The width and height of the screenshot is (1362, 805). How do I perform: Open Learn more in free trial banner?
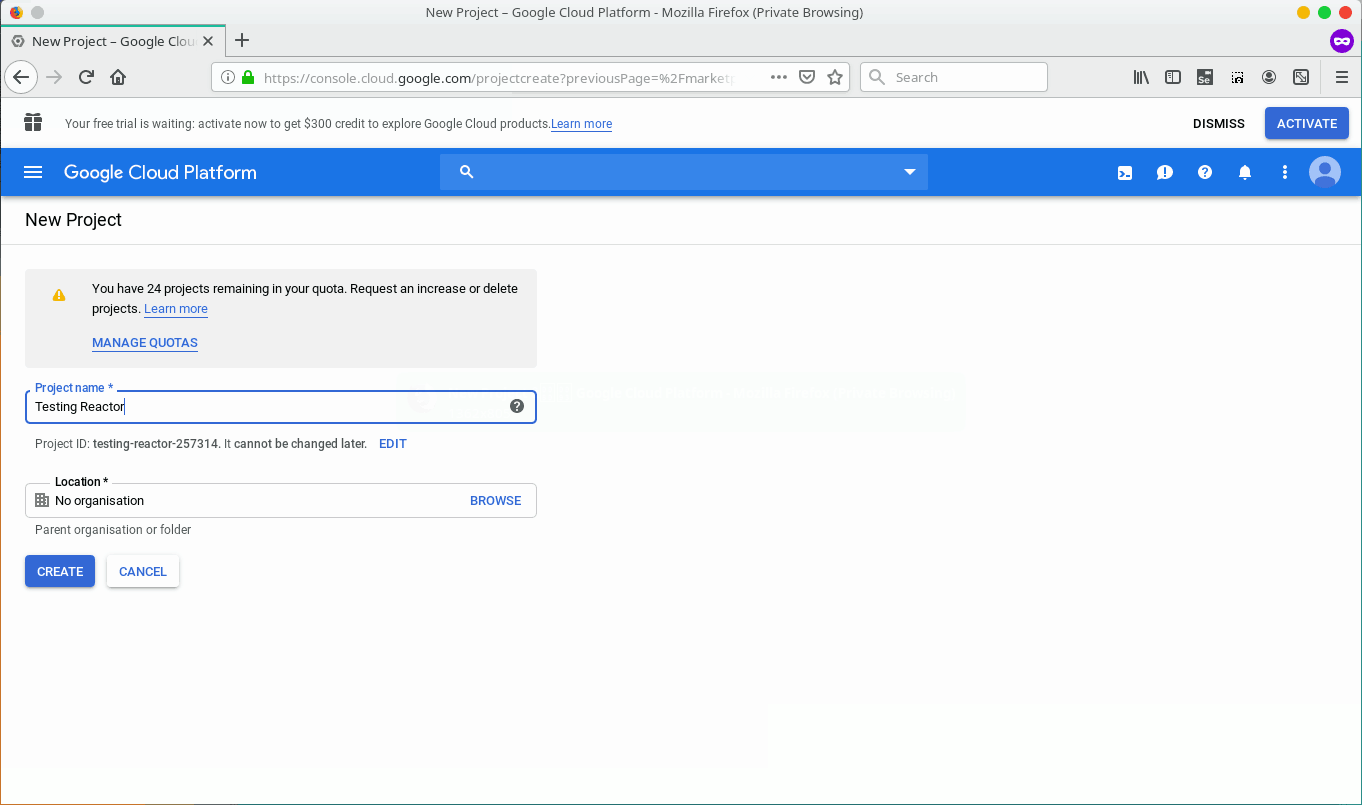click(x=581, y=124)
